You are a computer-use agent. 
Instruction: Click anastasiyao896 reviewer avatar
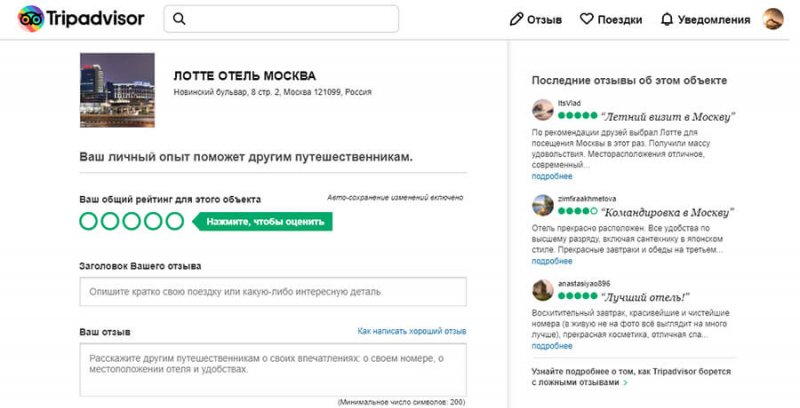tap(543, 290)
